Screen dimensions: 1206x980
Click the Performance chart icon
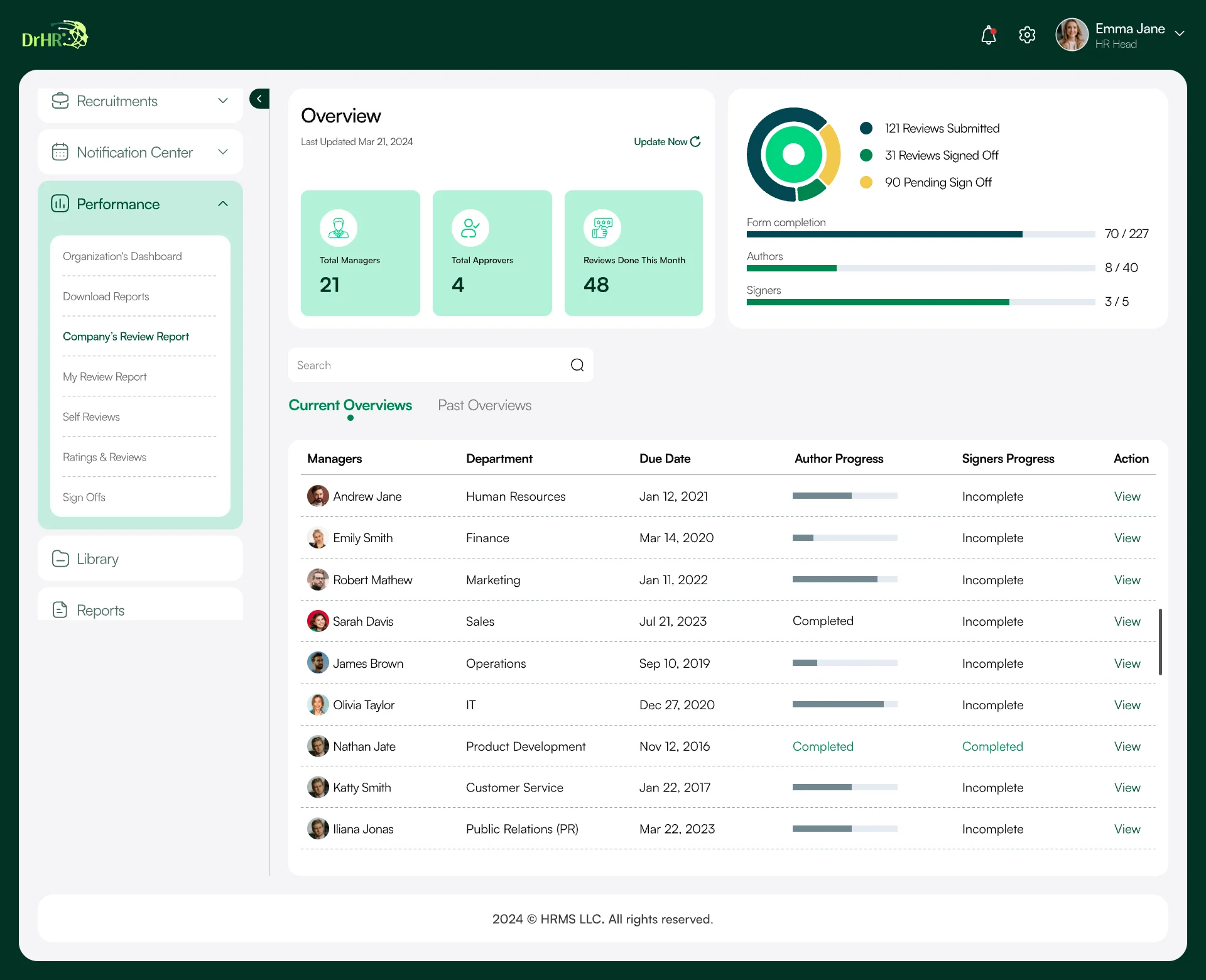(x=60, y=204)
